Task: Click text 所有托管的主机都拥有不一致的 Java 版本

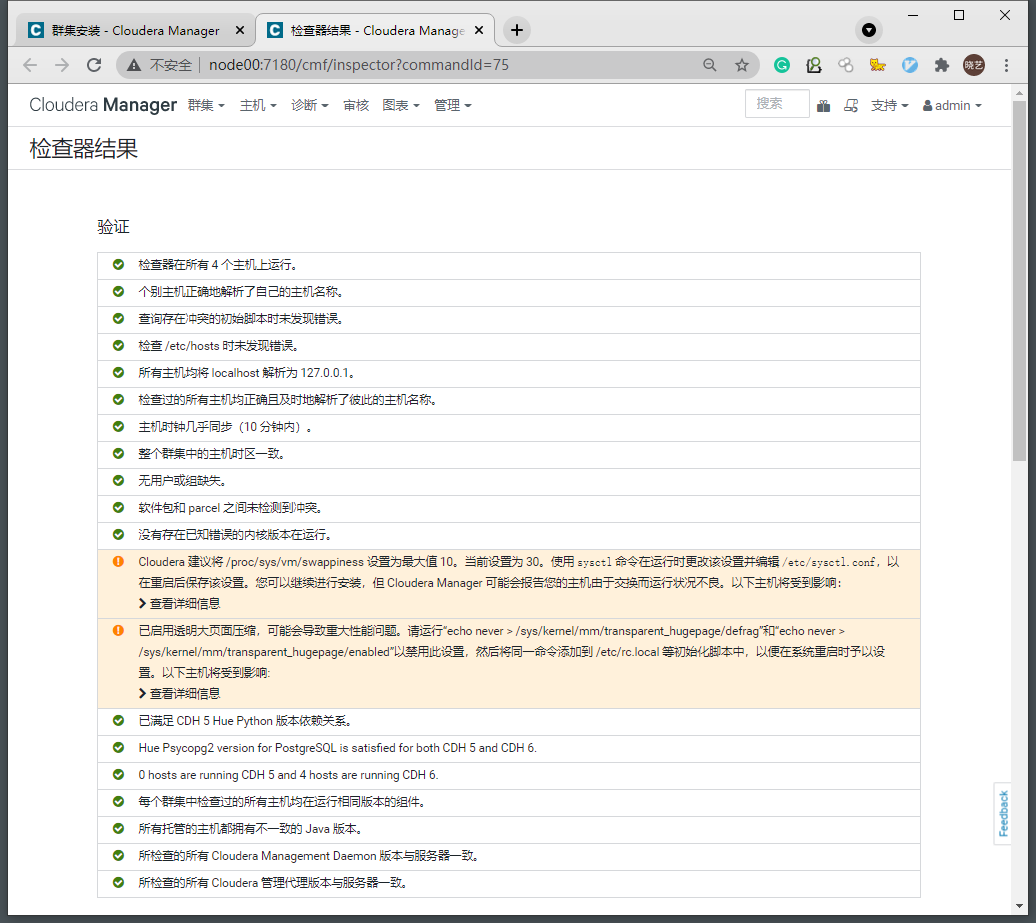Action: pyautogui.click(x=250, y=829)
